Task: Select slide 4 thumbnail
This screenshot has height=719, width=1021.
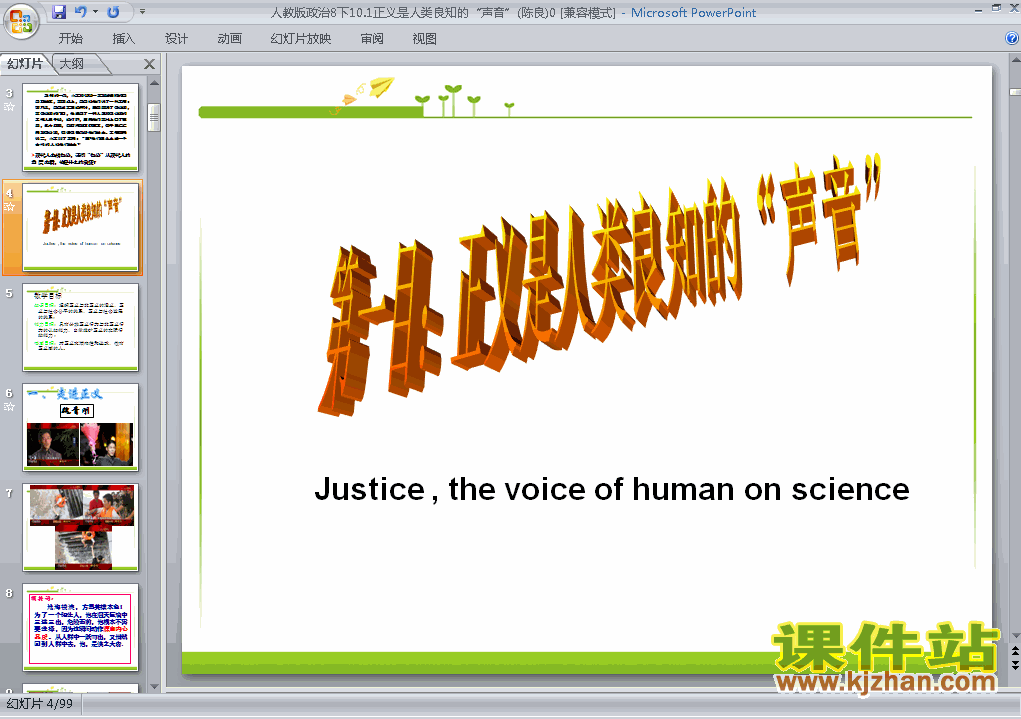Action: [81, 227]
